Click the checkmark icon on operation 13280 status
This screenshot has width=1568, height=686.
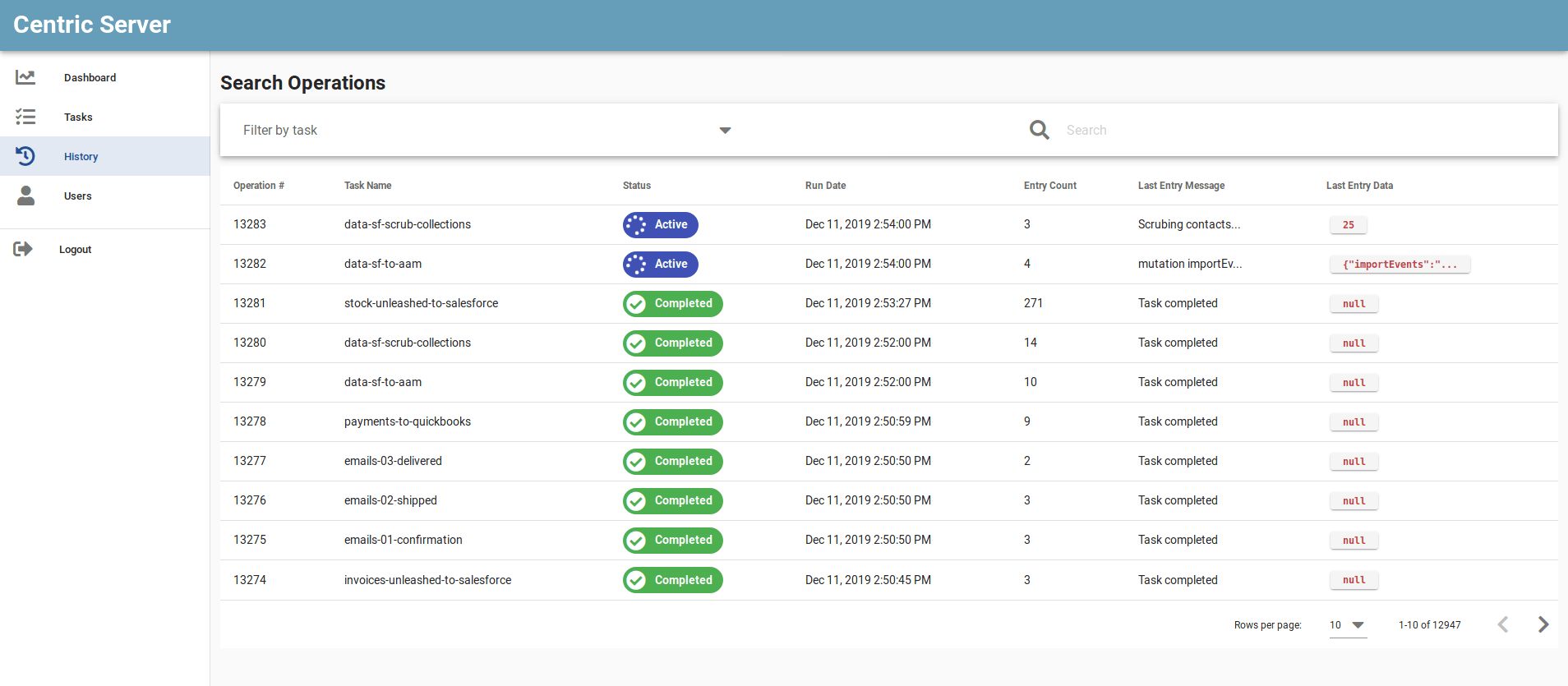click(635, 343)
